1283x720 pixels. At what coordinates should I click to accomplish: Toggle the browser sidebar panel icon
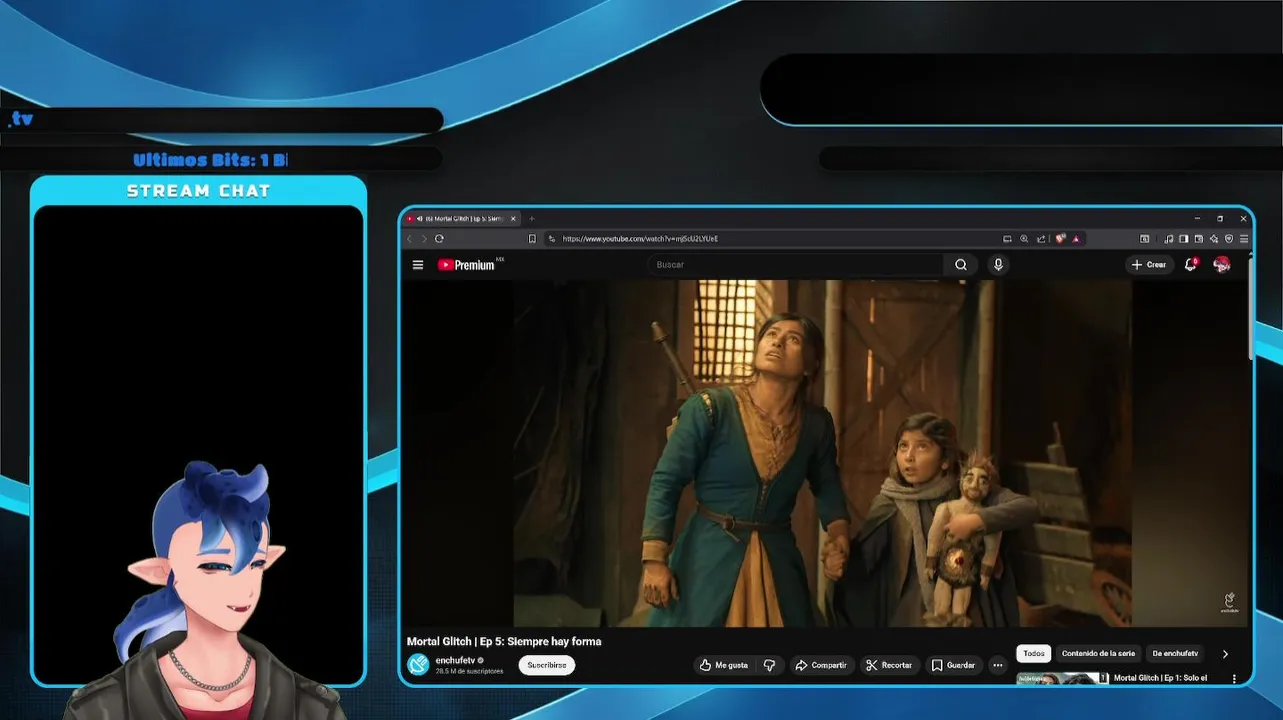click(x=1183, y=239)
